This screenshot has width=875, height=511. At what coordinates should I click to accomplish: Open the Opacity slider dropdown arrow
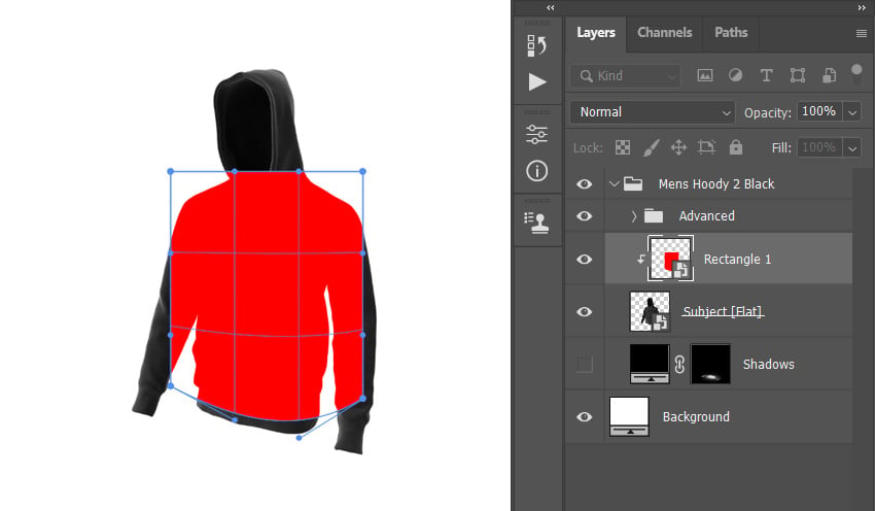pyautogui.click(x=852, y=112)
